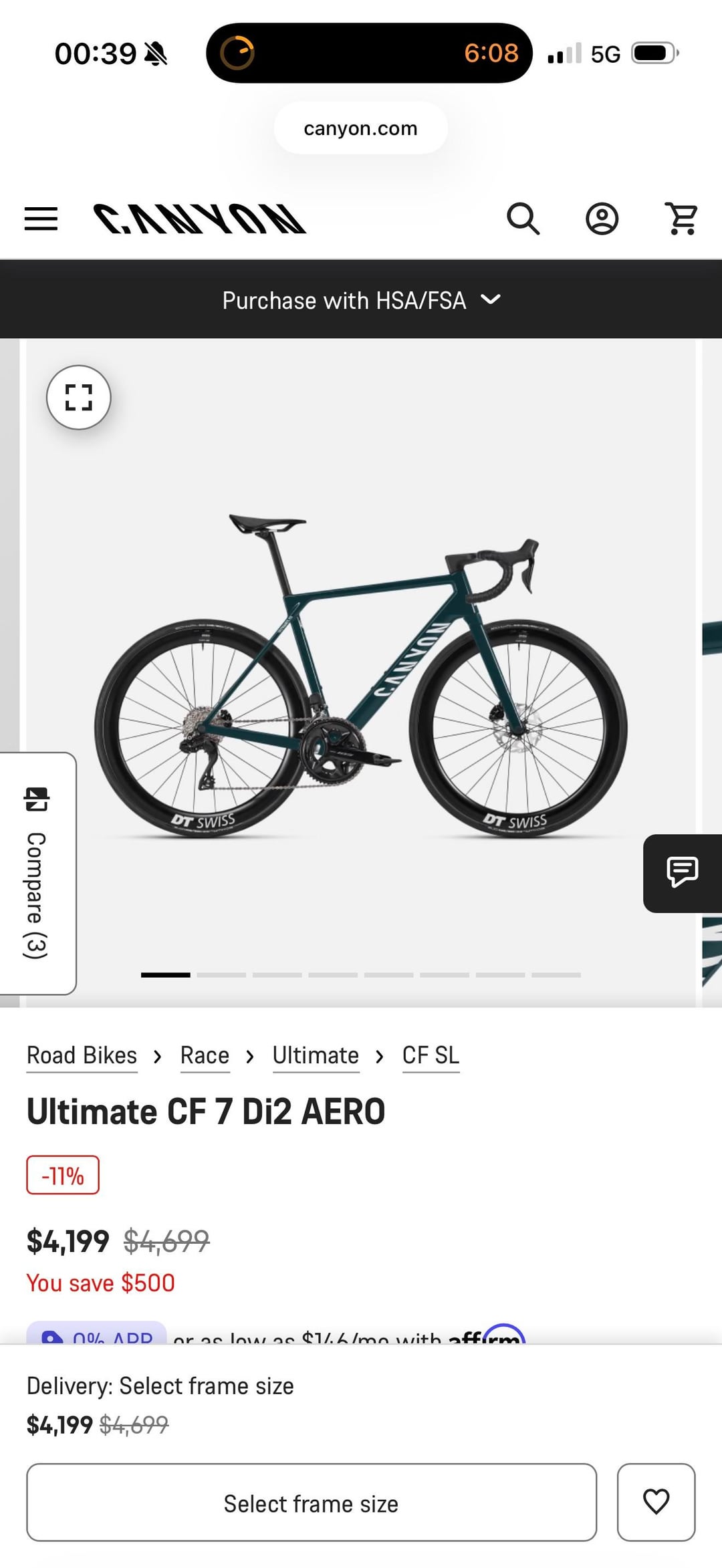View the shopping cart
The width and height of the screenshot is (722, 1568).
pos(681,219)
